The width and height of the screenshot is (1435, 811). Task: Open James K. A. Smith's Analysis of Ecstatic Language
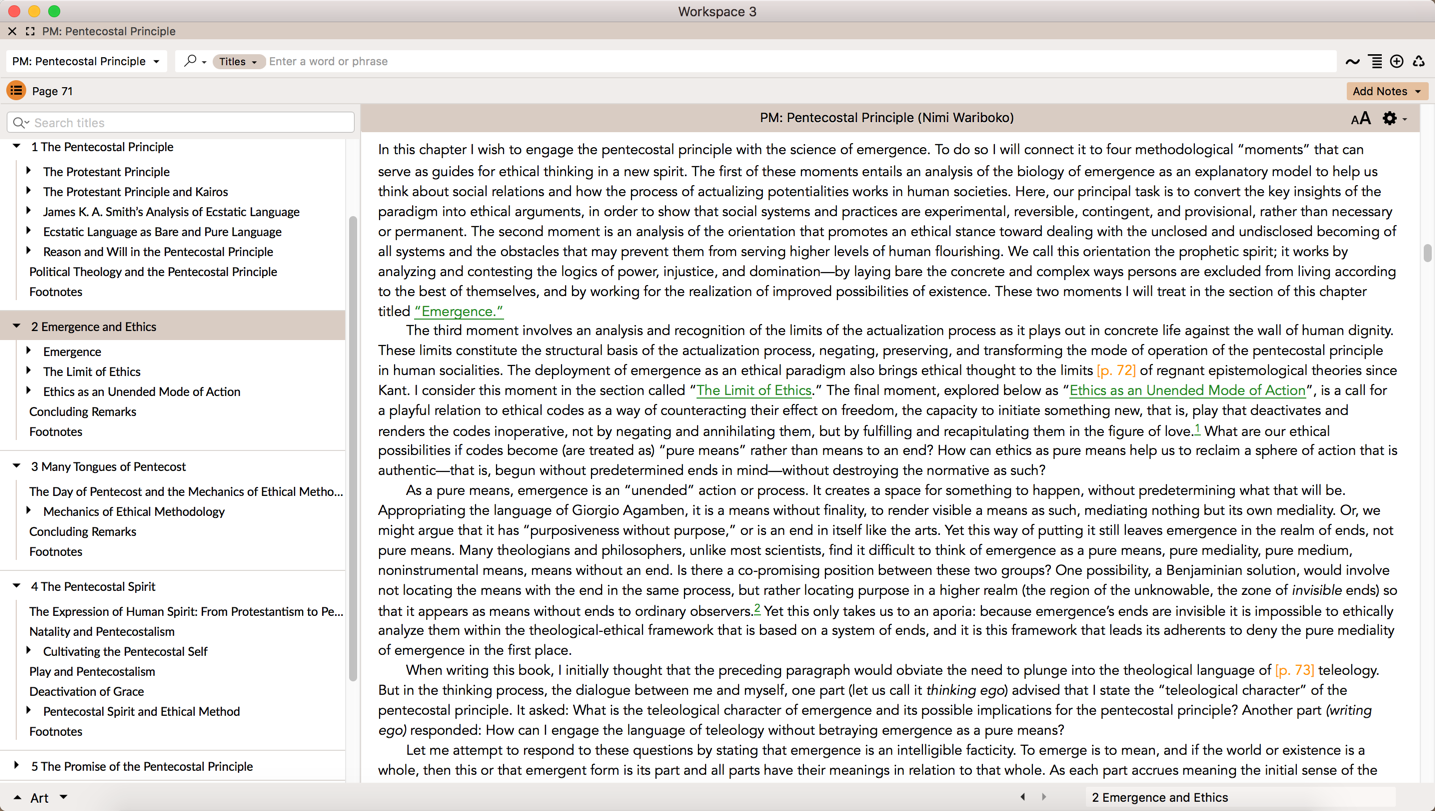[x=171, y=212]
